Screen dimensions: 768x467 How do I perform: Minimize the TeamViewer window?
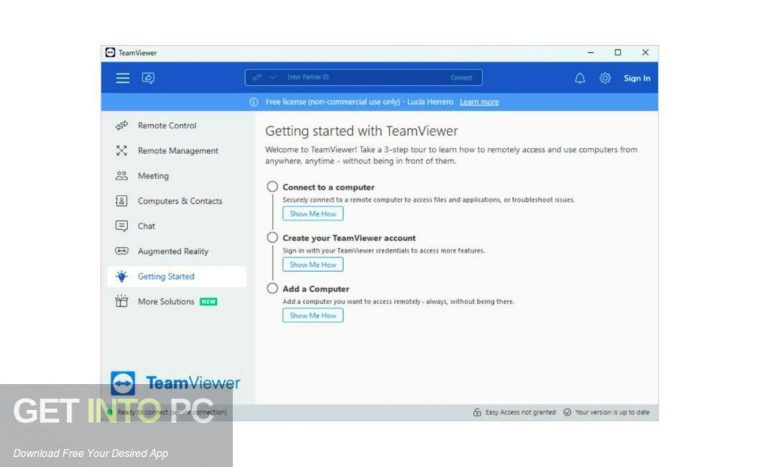591,52
